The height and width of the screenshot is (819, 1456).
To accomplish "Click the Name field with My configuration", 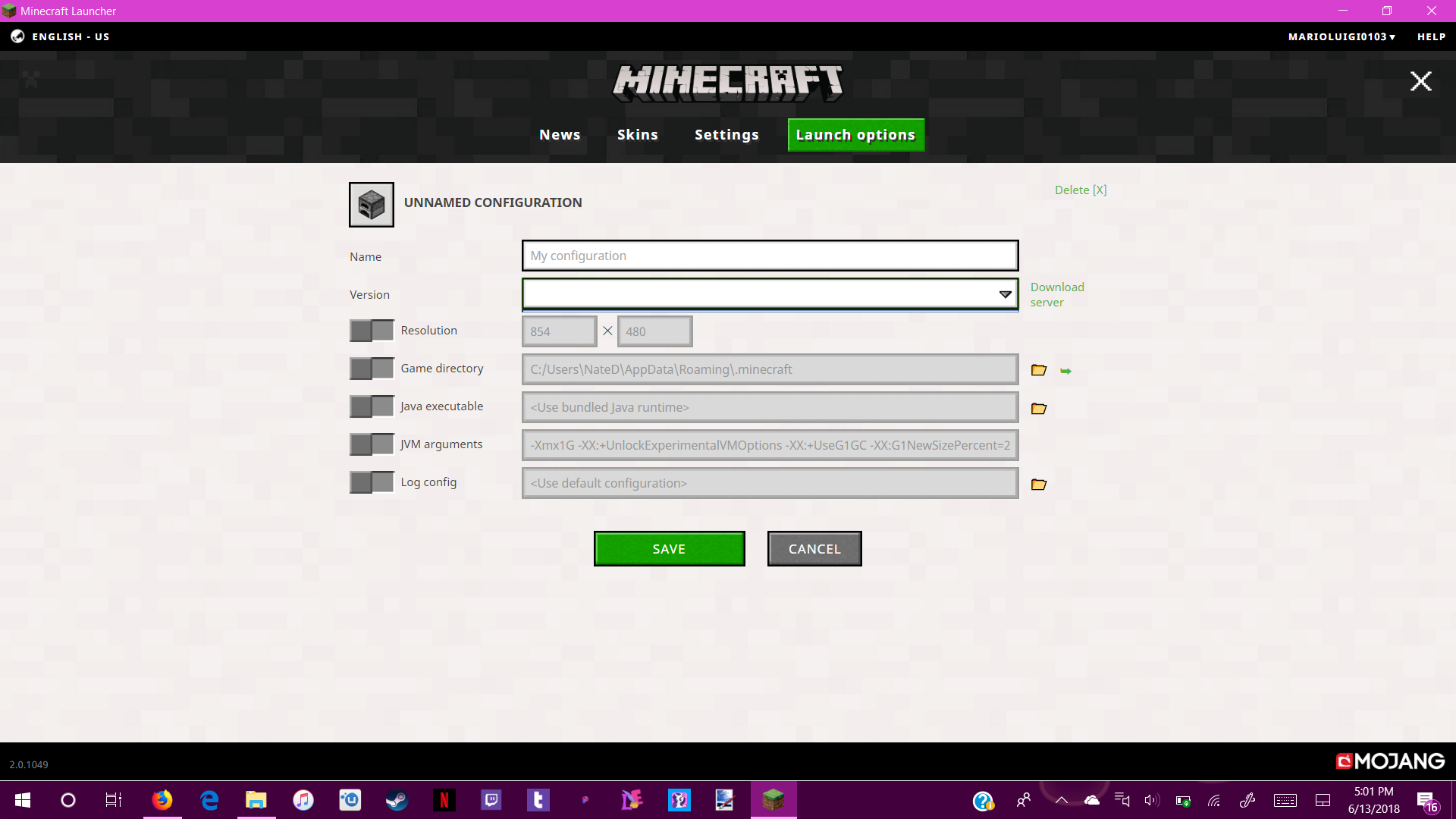I will pyautogui.click(x=770, y=256).
